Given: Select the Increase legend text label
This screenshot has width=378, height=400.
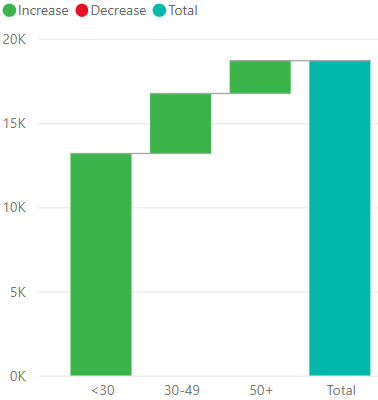Looking at the screenshot, I should click(x=43, y=11).
